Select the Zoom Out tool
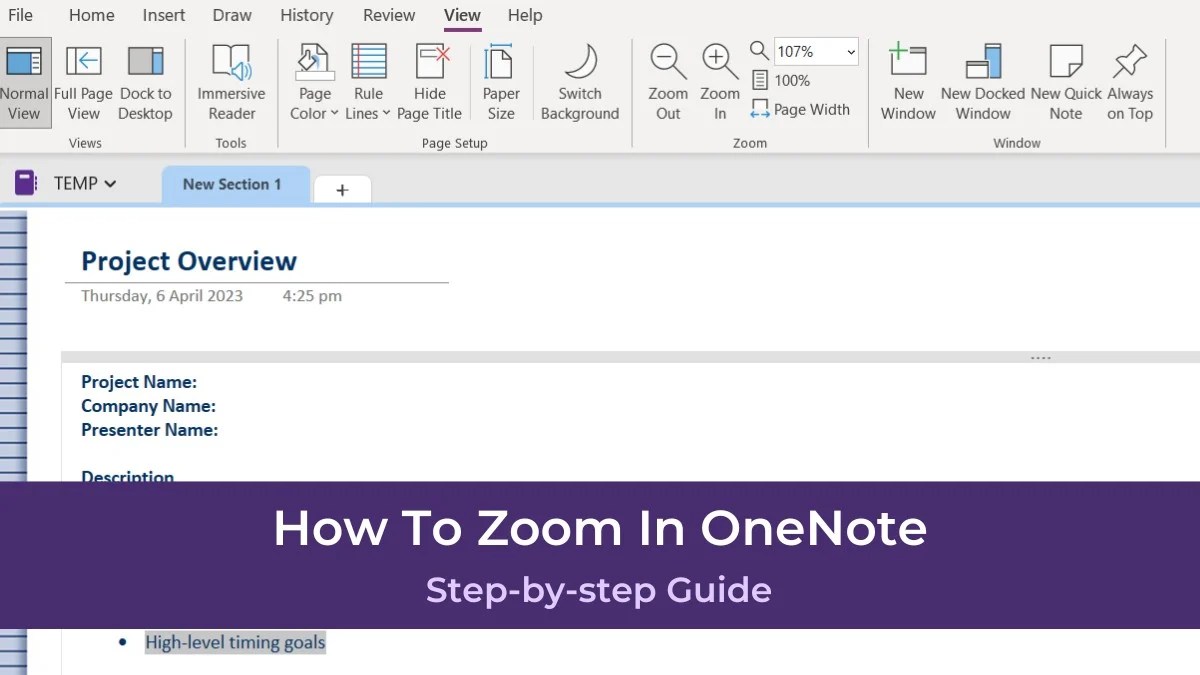This screenshot has height=675, width=1200. (x=667, y=80)
